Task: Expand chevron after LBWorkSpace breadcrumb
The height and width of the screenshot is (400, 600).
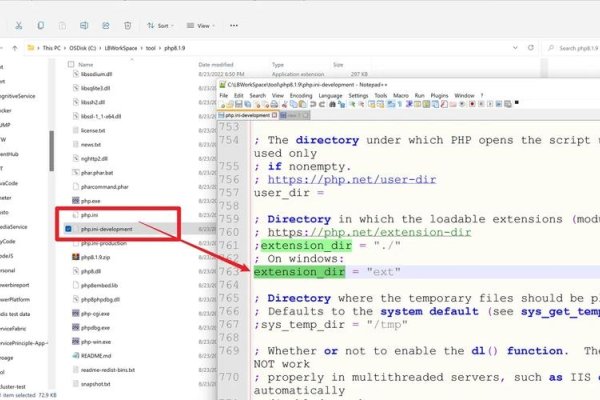Action: [x=142, y=48]
